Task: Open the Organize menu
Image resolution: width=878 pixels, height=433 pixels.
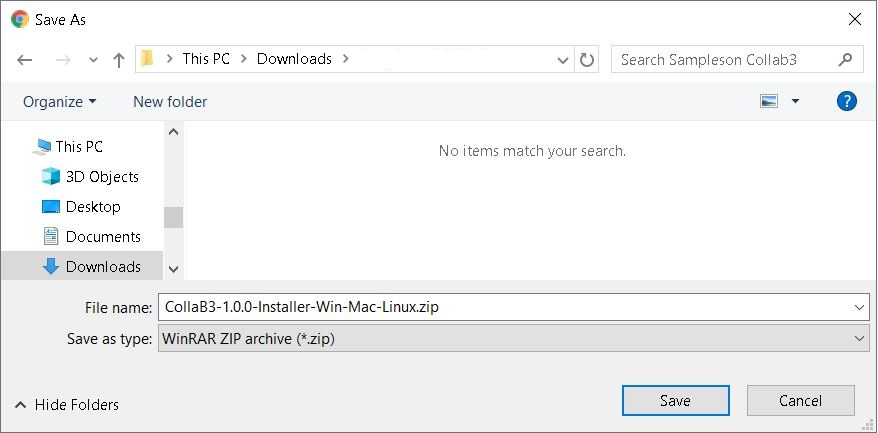Action: pos(60,101)
